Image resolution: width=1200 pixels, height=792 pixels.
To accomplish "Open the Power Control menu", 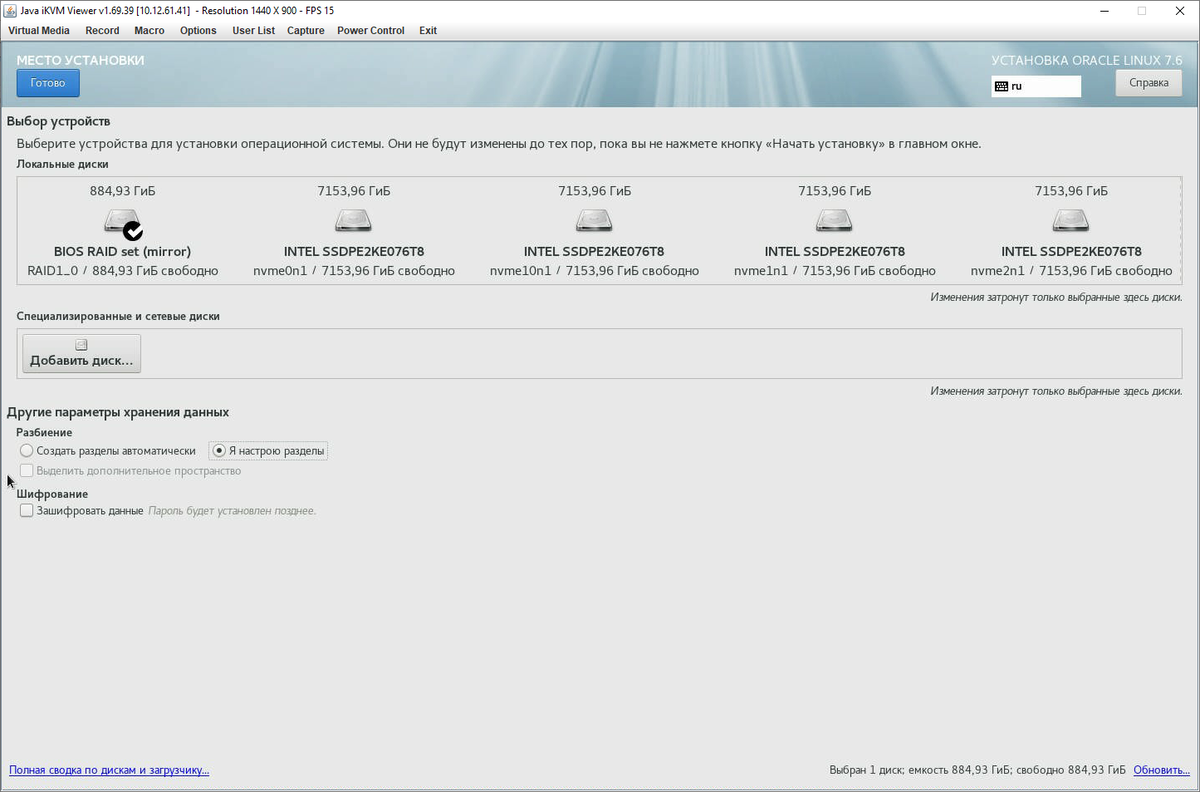I will (370, 30).
